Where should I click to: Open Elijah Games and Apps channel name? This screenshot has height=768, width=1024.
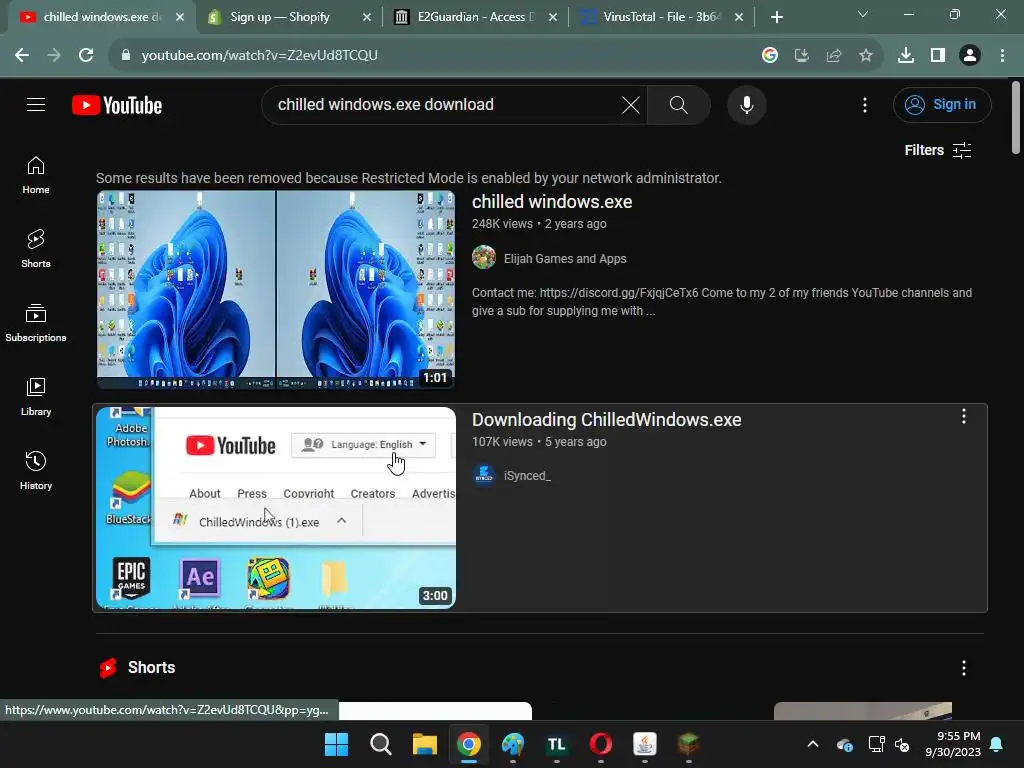(x=565, y=259)
